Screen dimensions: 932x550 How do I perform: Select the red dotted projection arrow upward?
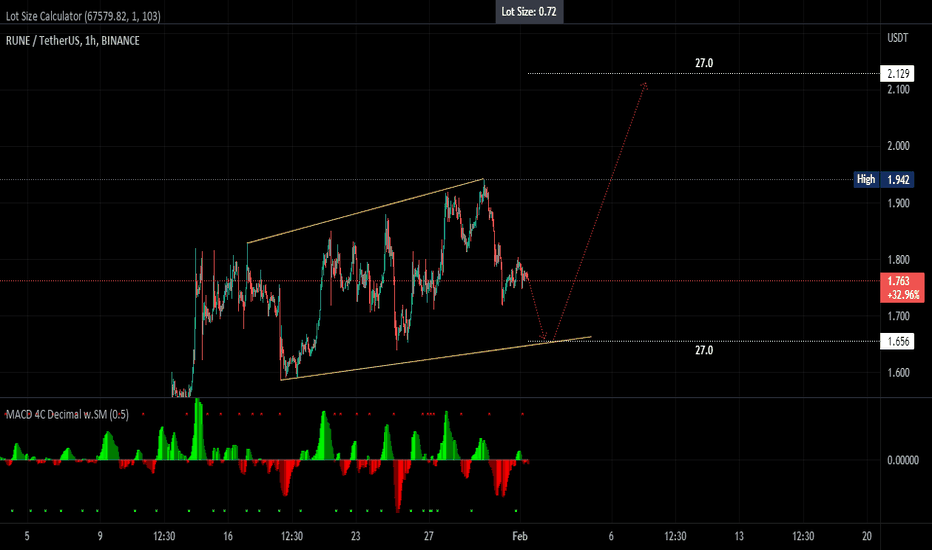coord(600,211)
